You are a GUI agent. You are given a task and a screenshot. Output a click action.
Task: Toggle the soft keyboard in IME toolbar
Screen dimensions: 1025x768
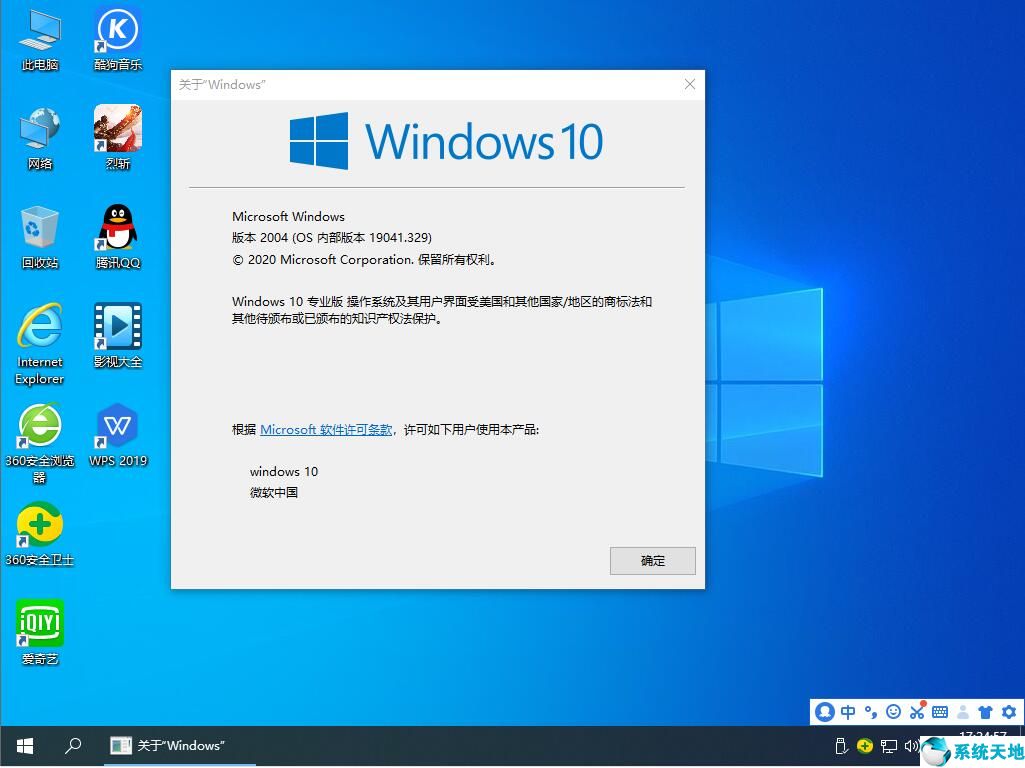[939, 712]
